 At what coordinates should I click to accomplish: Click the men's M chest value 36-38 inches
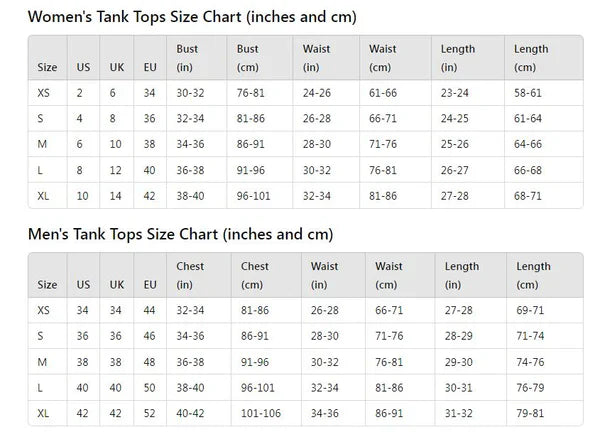(190, 362)
